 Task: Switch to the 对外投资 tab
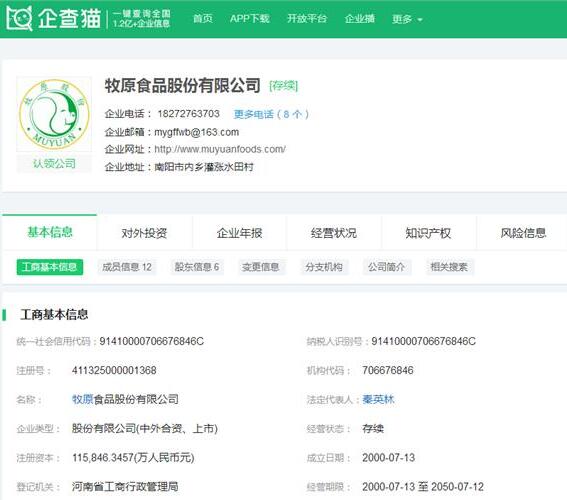[144, 233]
